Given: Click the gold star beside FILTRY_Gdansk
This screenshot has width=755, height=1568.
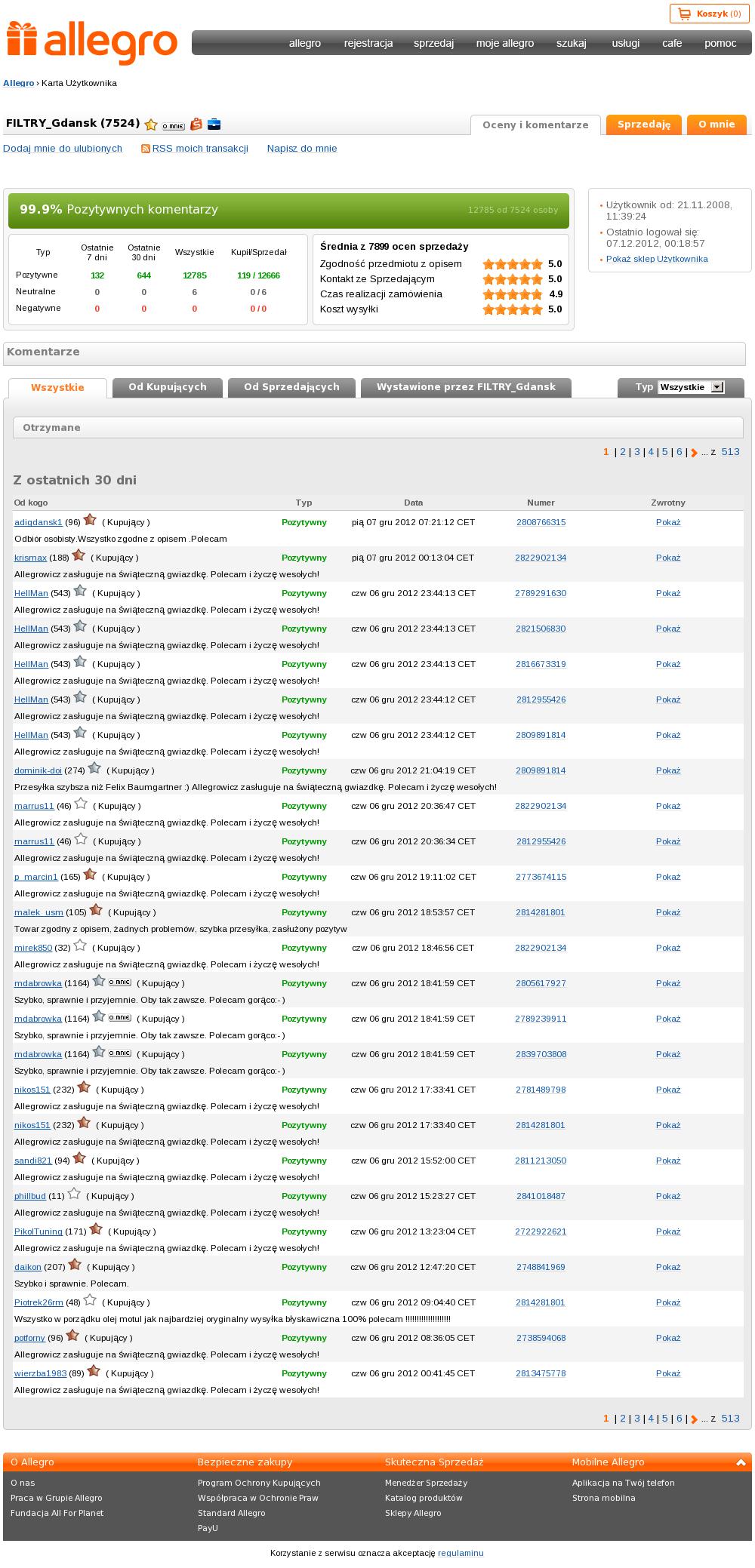Looking at the screenshot, I should point(151,125).
